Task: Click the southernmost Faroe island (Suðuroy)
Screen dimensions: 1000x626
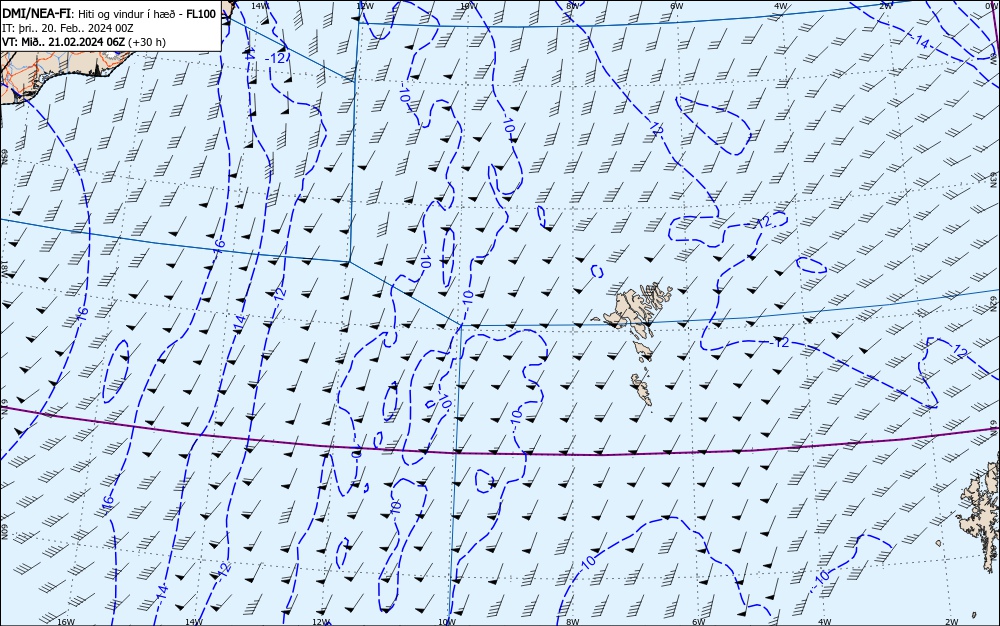Action: click(x=643, y=389)
